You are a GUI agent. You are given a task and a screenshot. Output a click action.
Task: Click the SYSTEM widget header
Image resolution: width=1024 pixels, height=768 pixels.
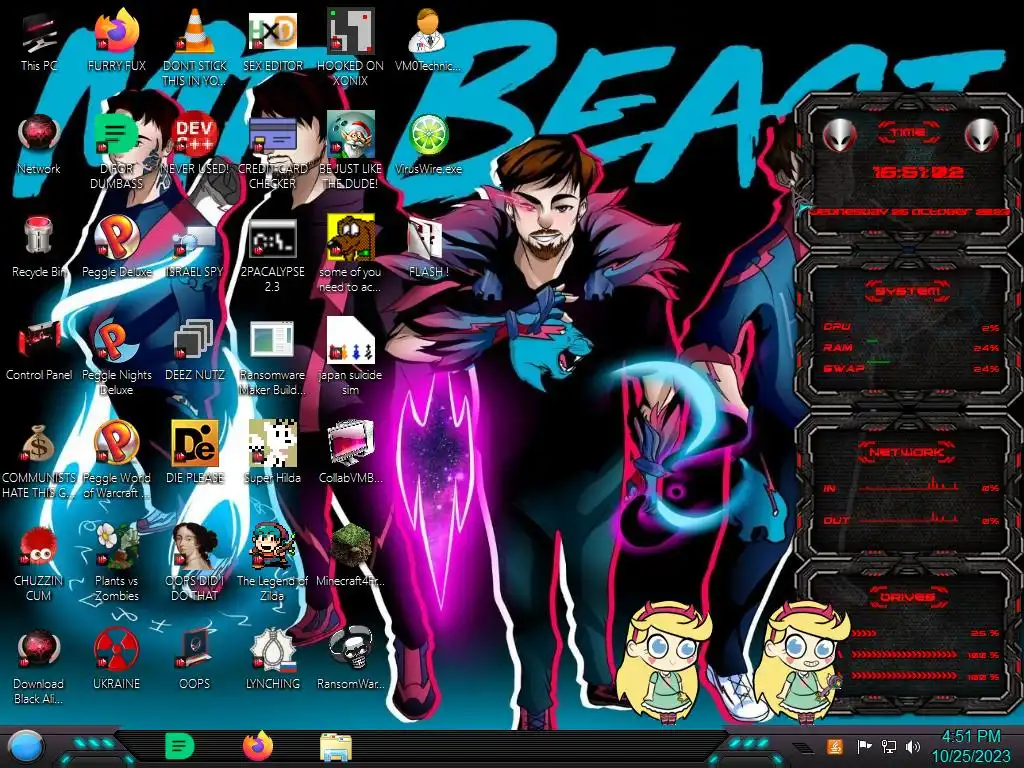tap(908, 291)
